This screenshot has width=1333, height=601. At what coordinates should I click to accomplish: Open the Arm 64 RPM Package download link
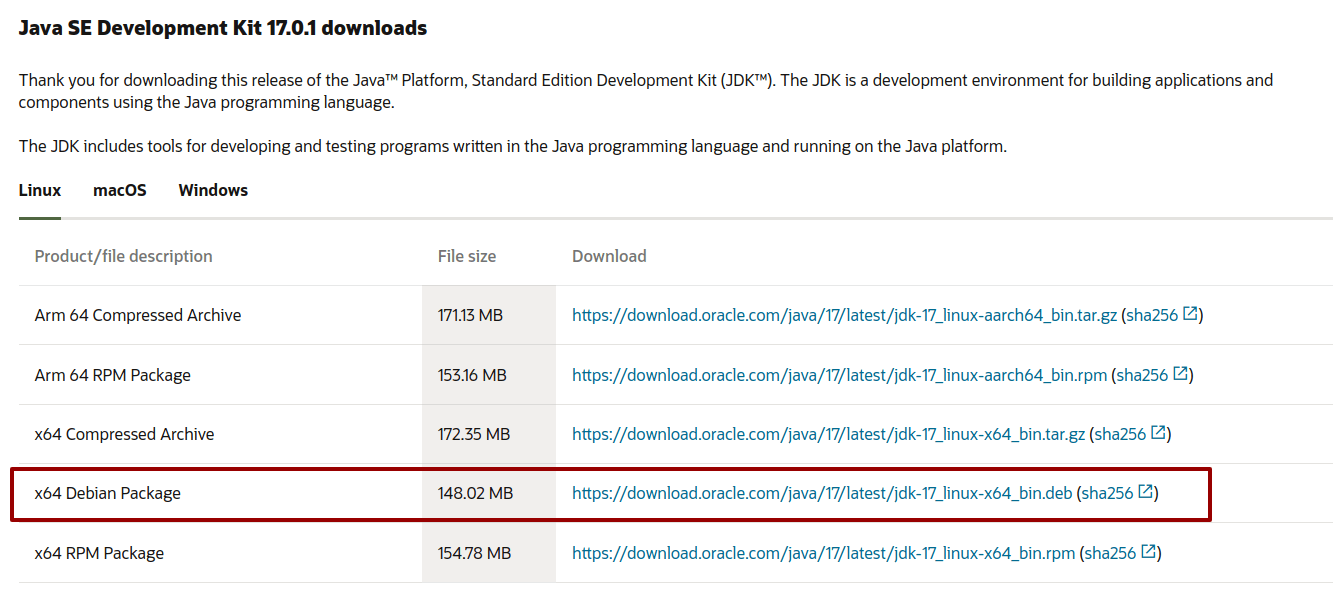840,375
